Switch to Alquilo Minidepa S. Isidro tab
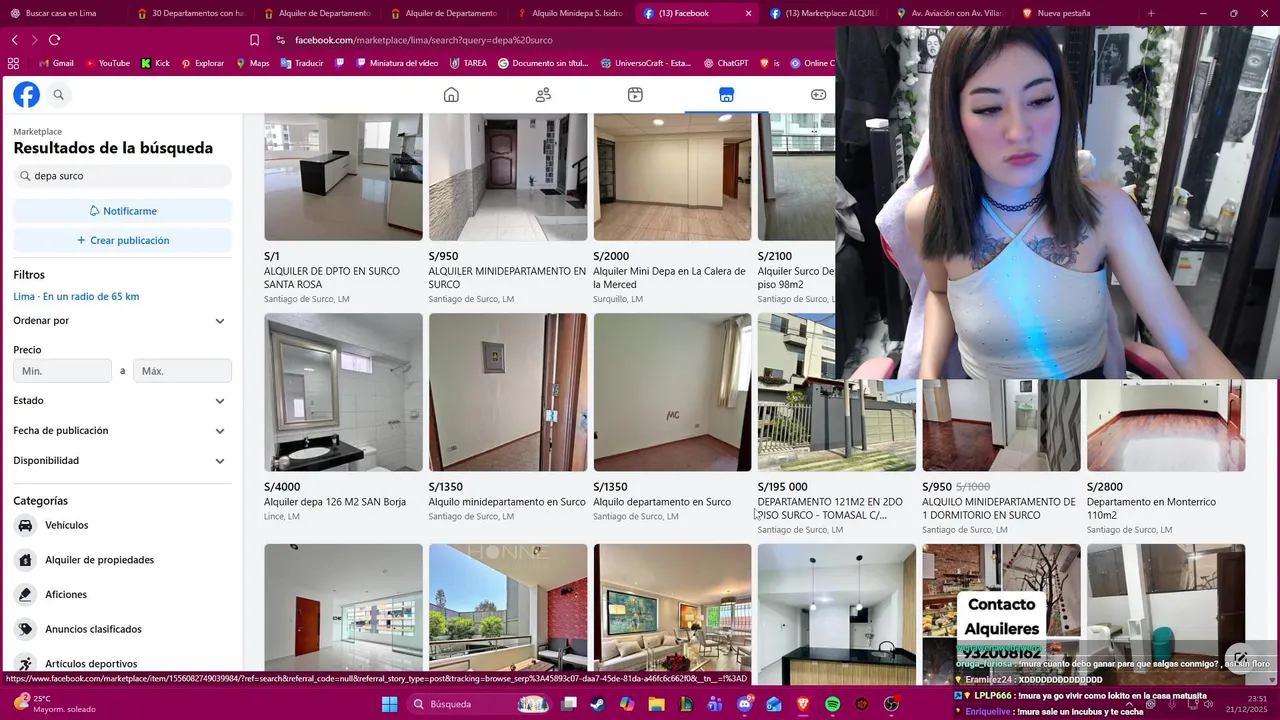Image resolution: width=1280 pixels, height=720 pixels. tap(569, 13)
